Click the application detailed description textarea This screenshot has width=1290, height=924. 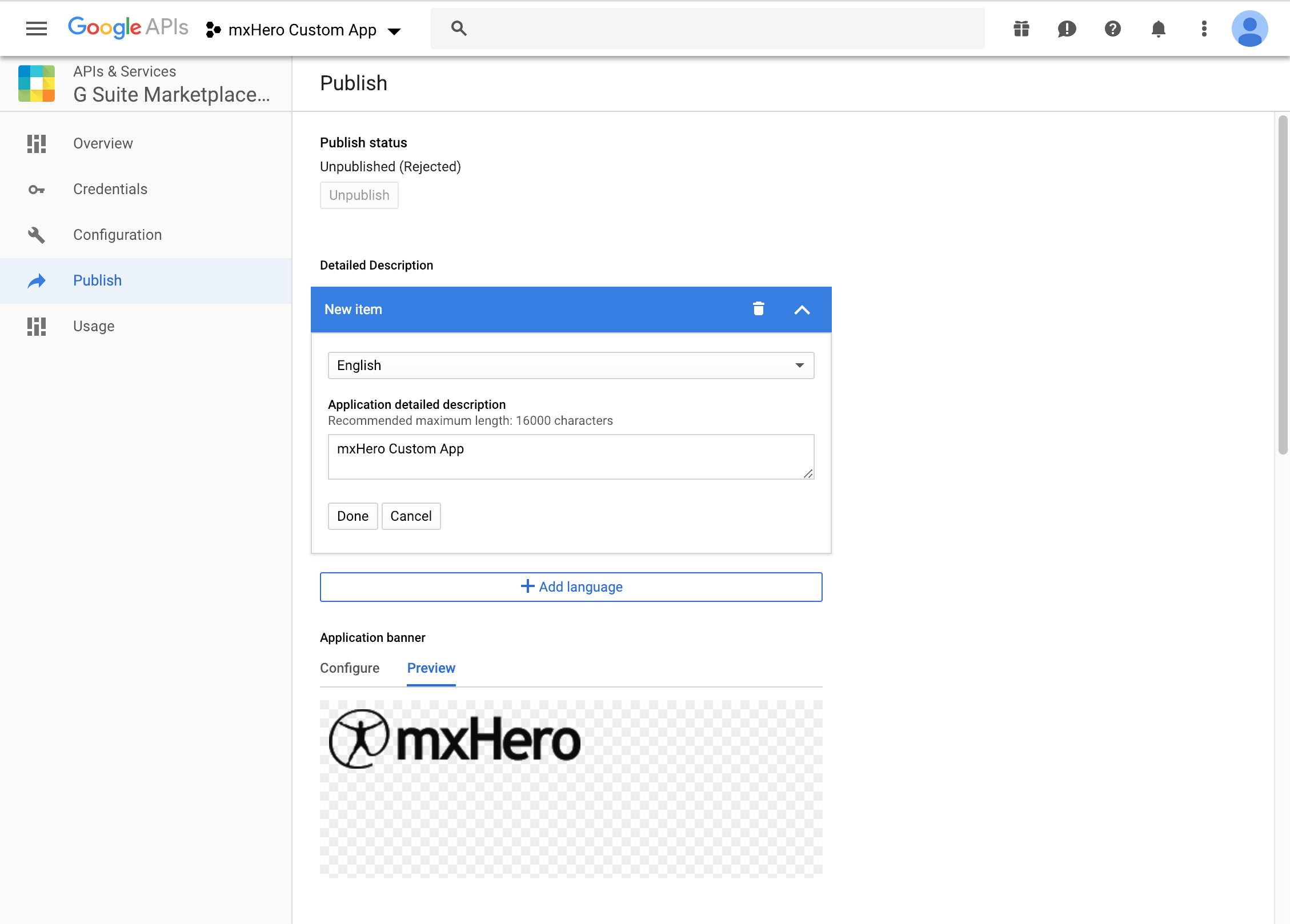click(571, 457)
